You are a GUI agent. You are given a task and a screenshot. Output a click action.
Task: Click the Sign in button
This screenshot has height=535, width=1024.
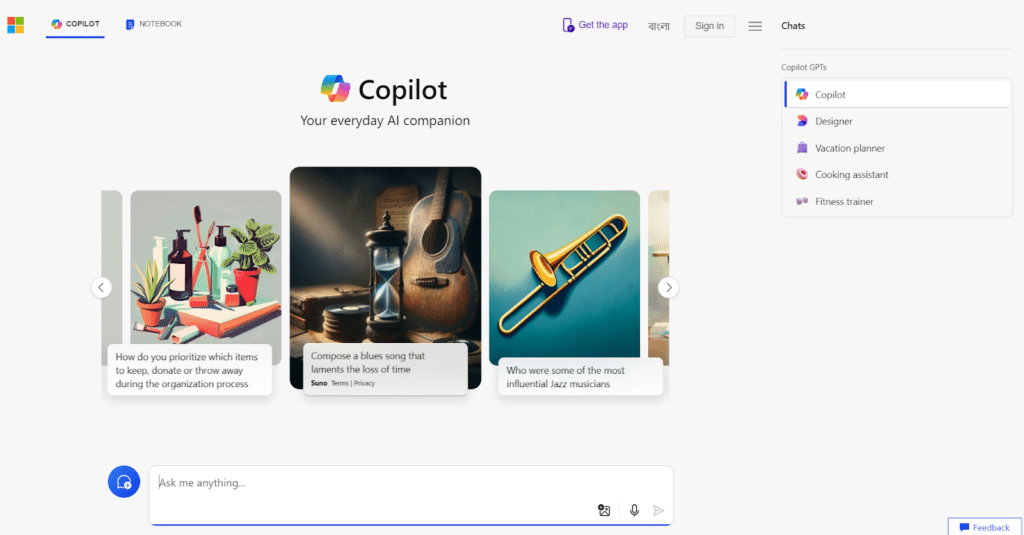(x=709, y=25)
